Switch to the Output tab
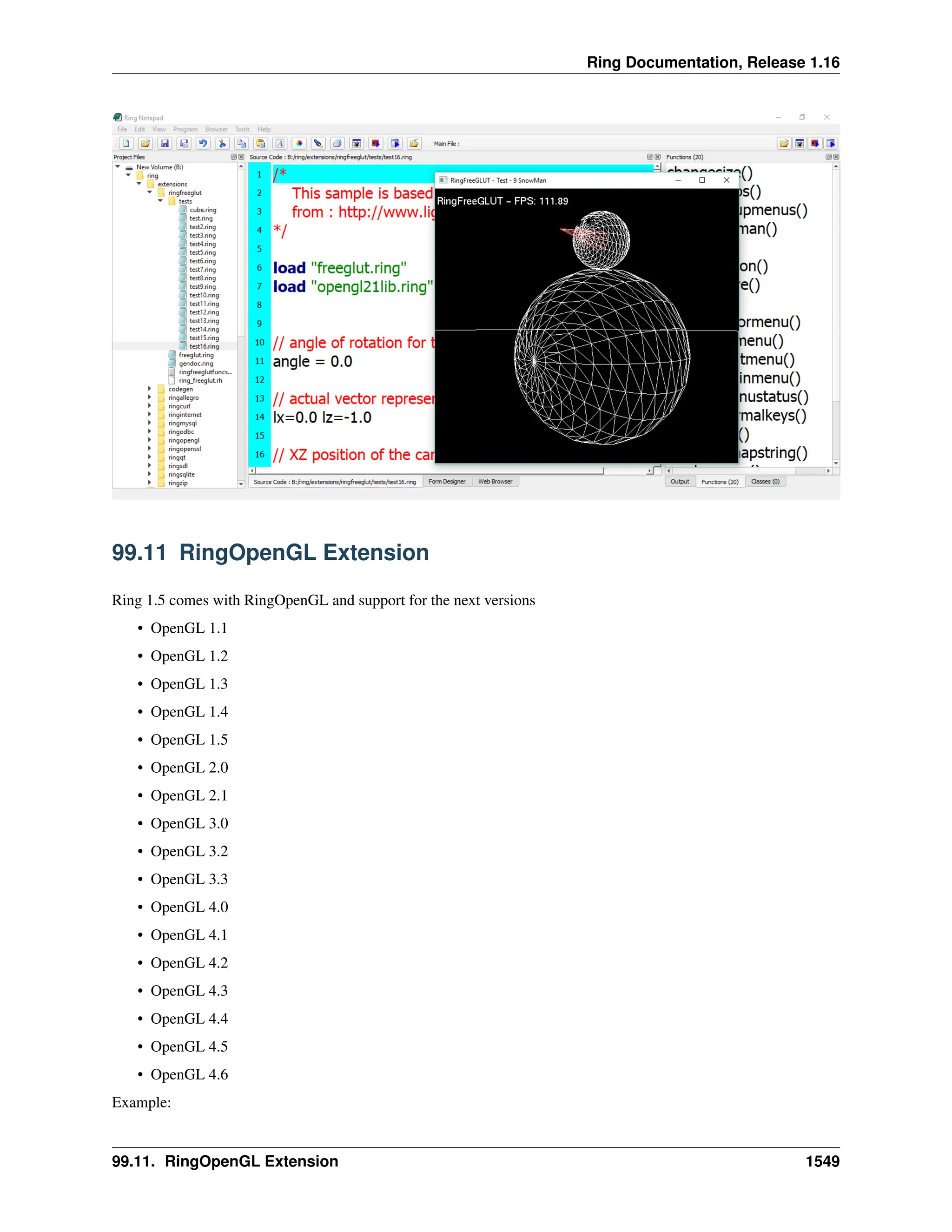Screen dimensions: 952x1232 [x=680, y=482]
